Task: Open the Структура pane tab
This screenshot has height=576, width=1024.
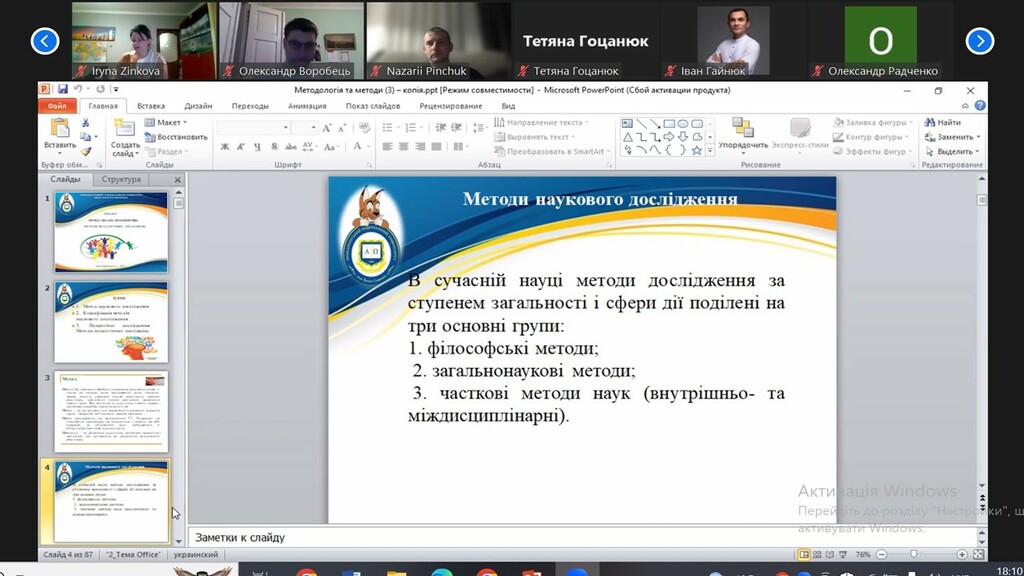Action: point(121,179)
